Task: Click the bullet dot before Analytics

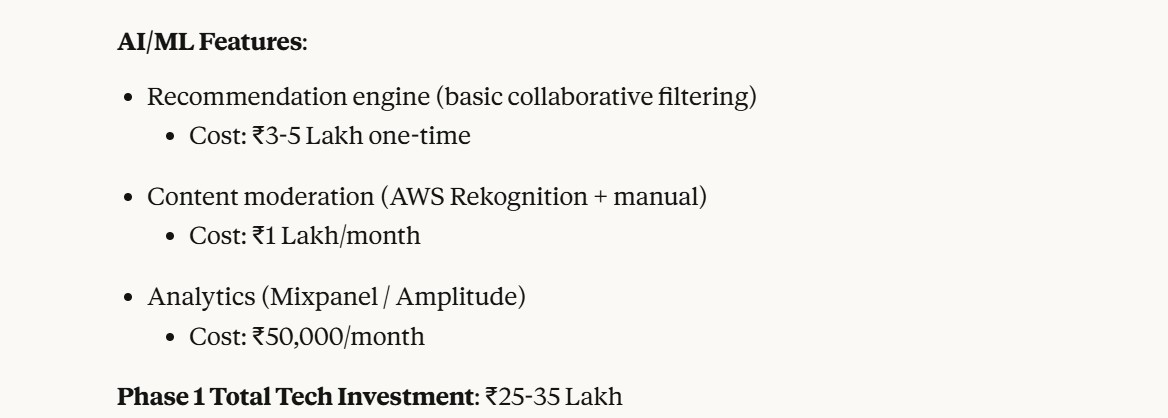Action: [x=128, y=298]
